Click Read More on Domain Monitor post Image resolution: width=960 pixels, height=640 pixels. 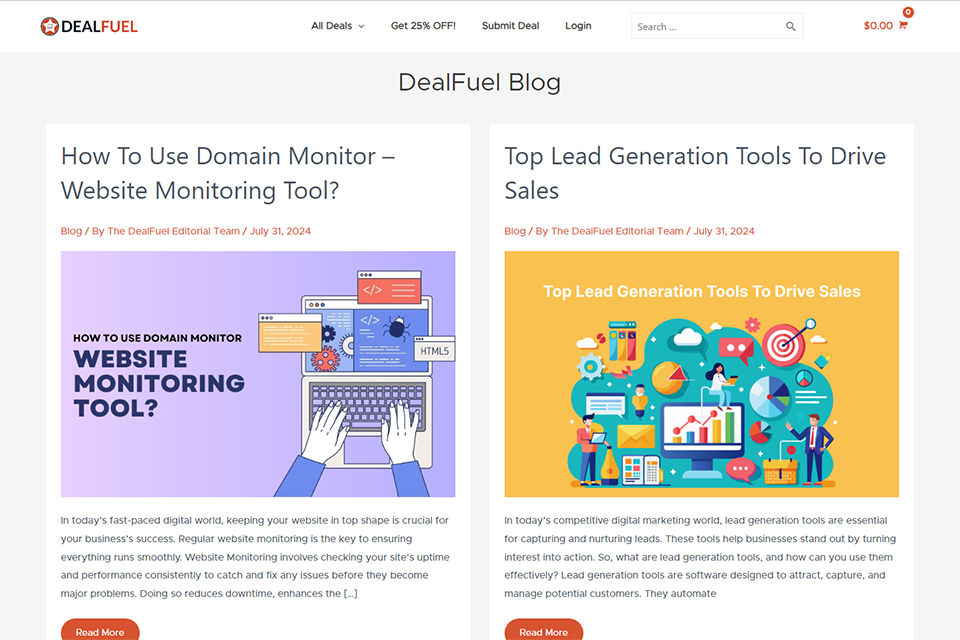pos(100,630)
